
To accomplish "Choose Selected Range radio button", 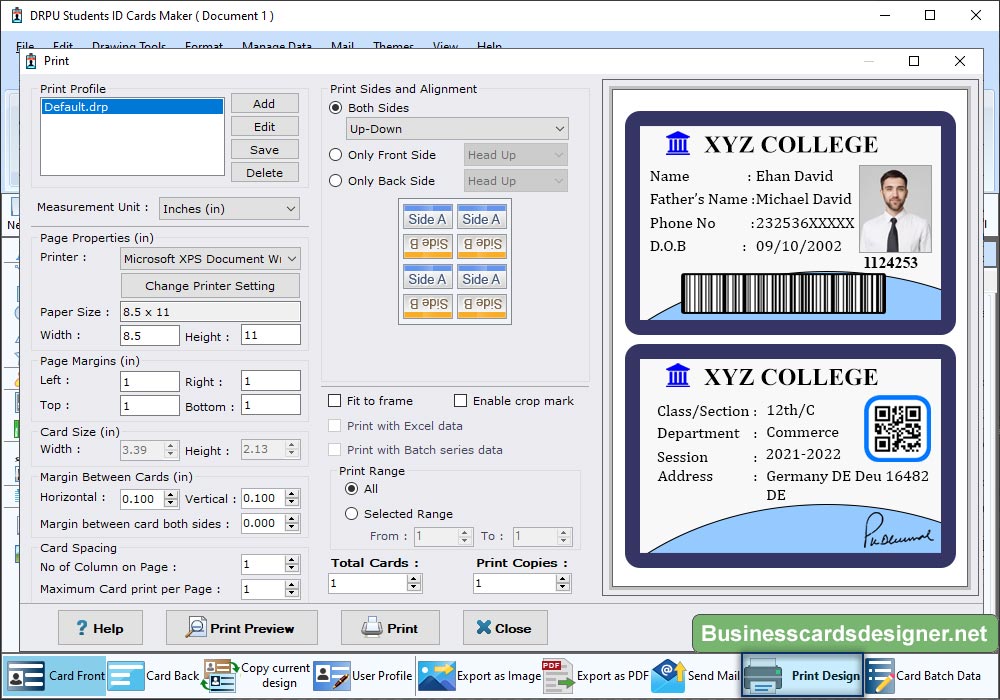I will pos(351,514).
